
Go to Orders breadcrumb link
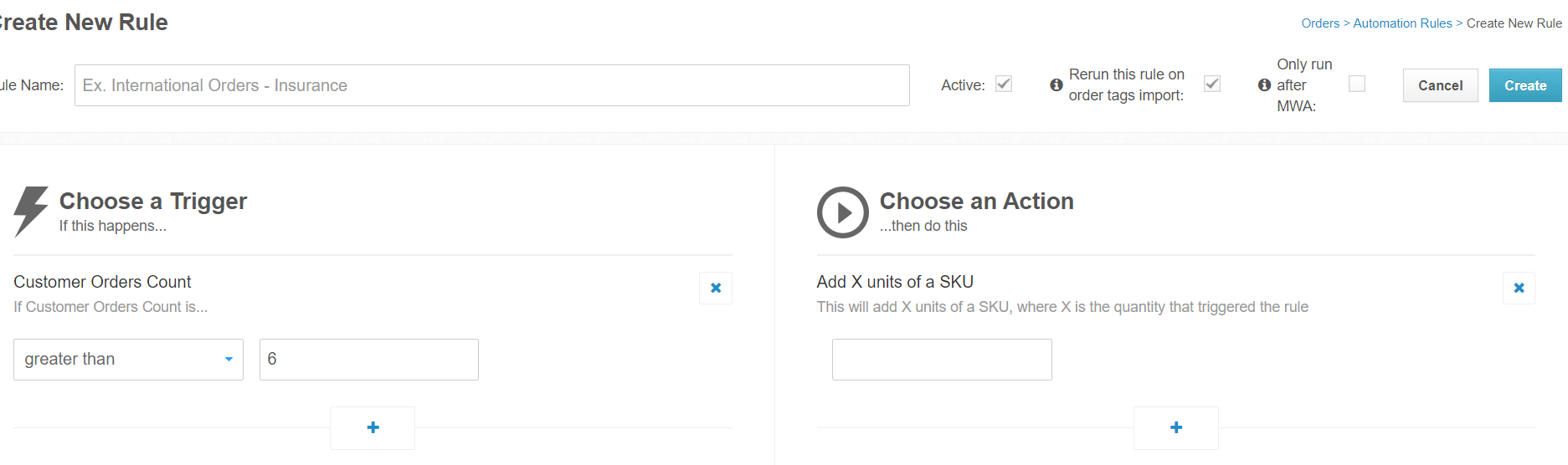coord(1320,23)
